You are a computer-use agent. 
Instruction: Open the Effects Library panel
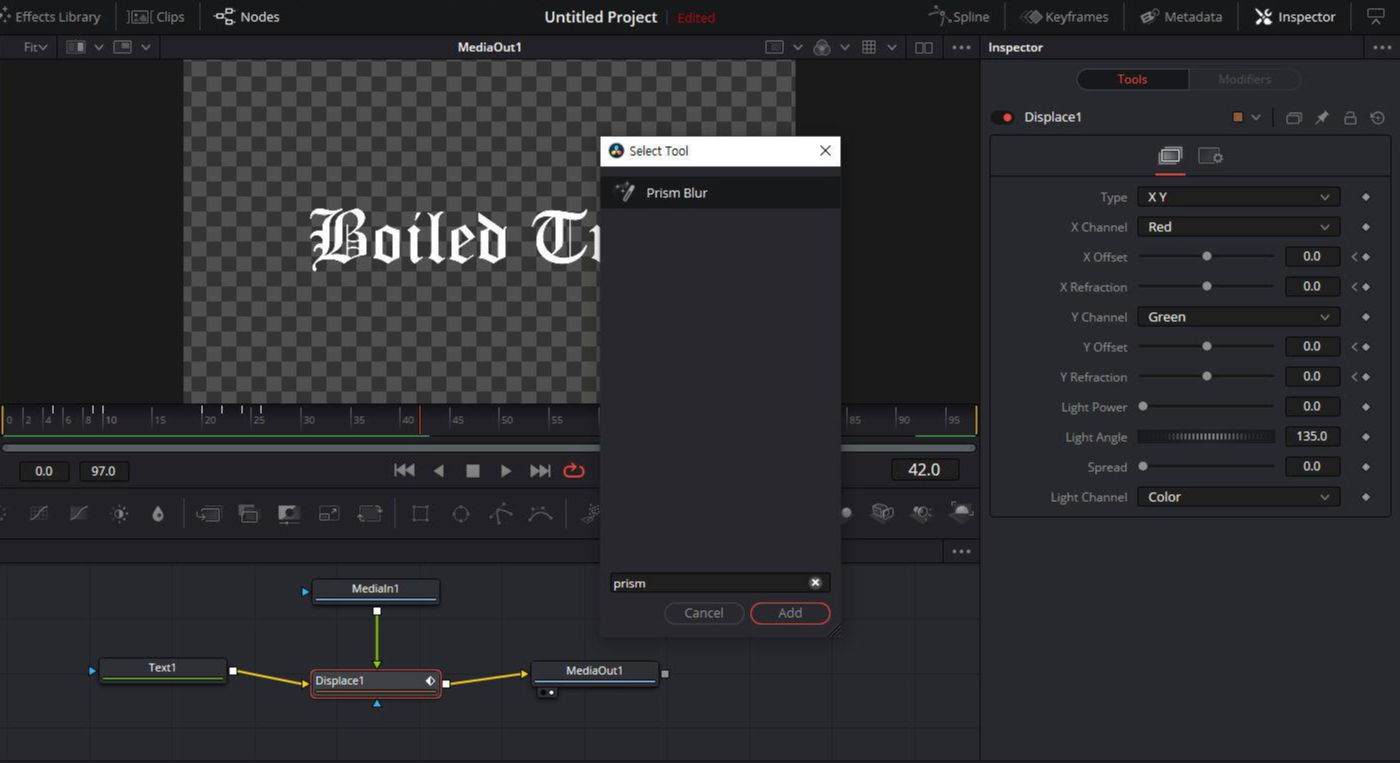click(x=51, y=17)
